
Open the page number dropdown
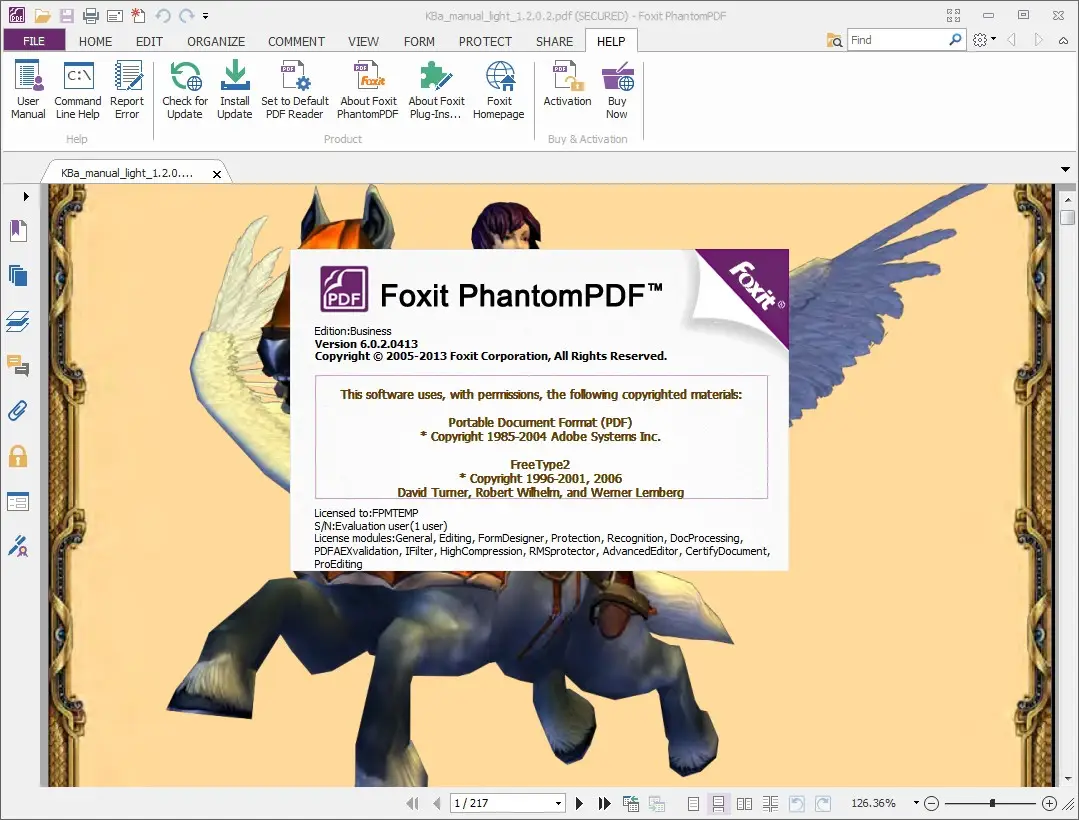point(558,803)
